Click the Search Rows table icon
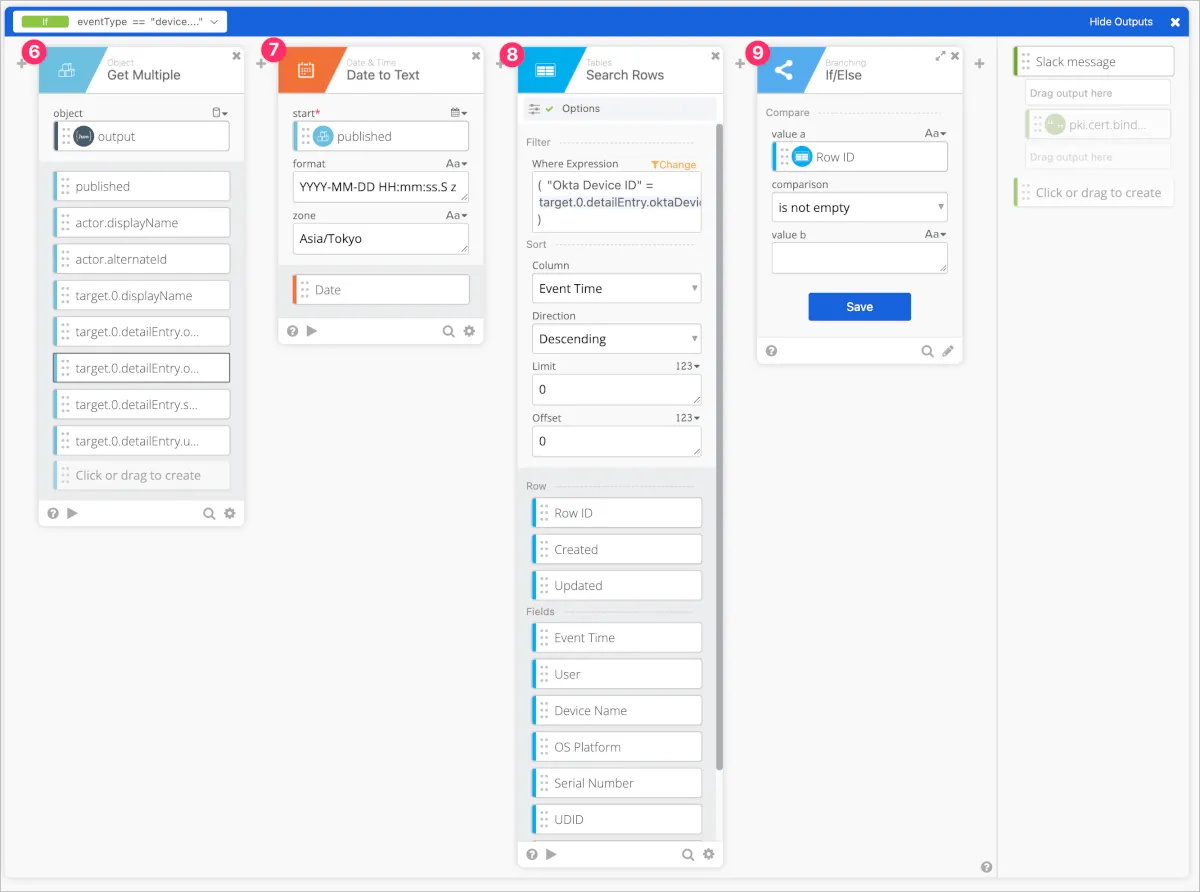This screenshot has height=892, width=1200. point(545,70)
